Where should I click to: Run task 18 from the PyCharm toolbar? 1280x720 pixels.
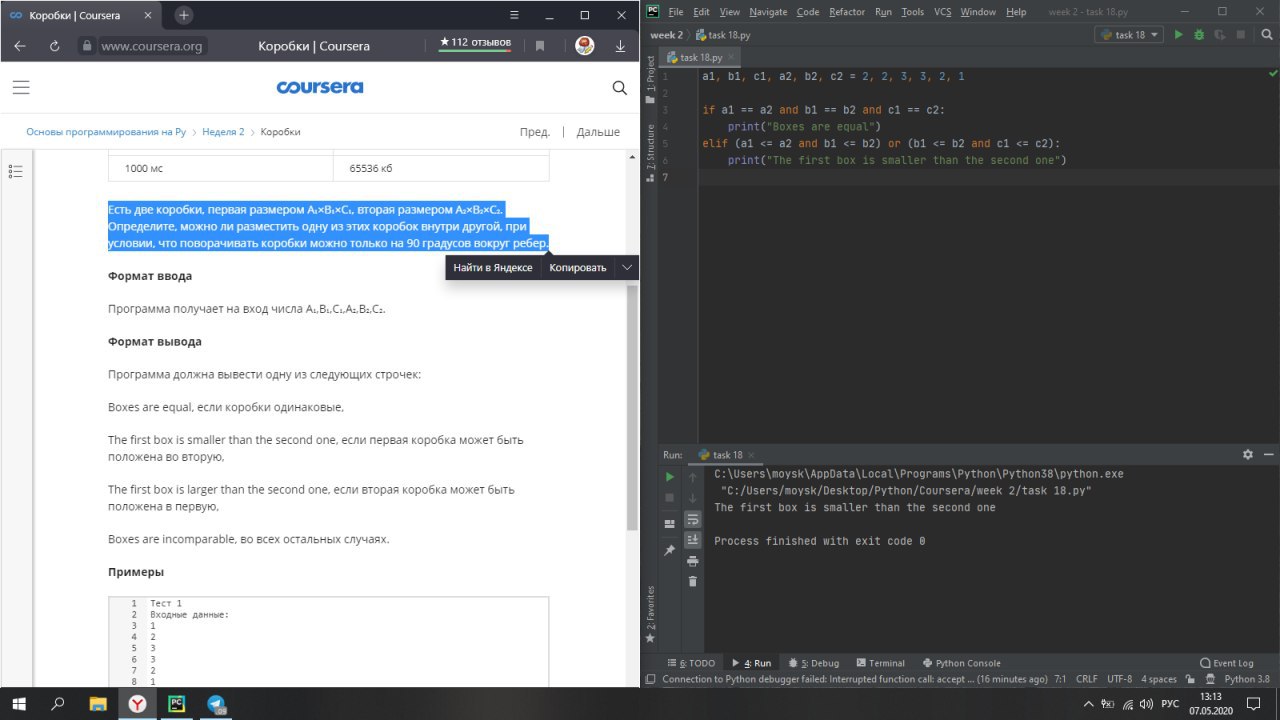coord(1178,35)
